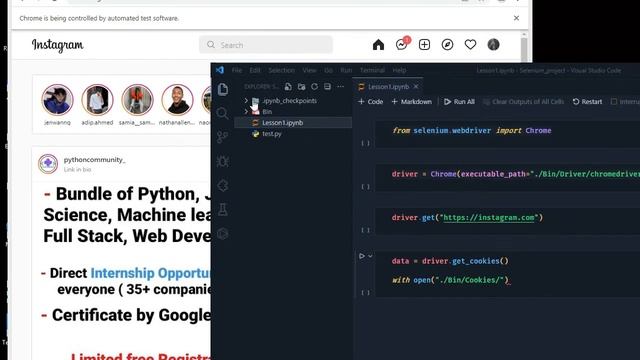Create new Instagram post plus icon
The height and width of the screenshot is (360, 640).
click(x=424, y=45)
